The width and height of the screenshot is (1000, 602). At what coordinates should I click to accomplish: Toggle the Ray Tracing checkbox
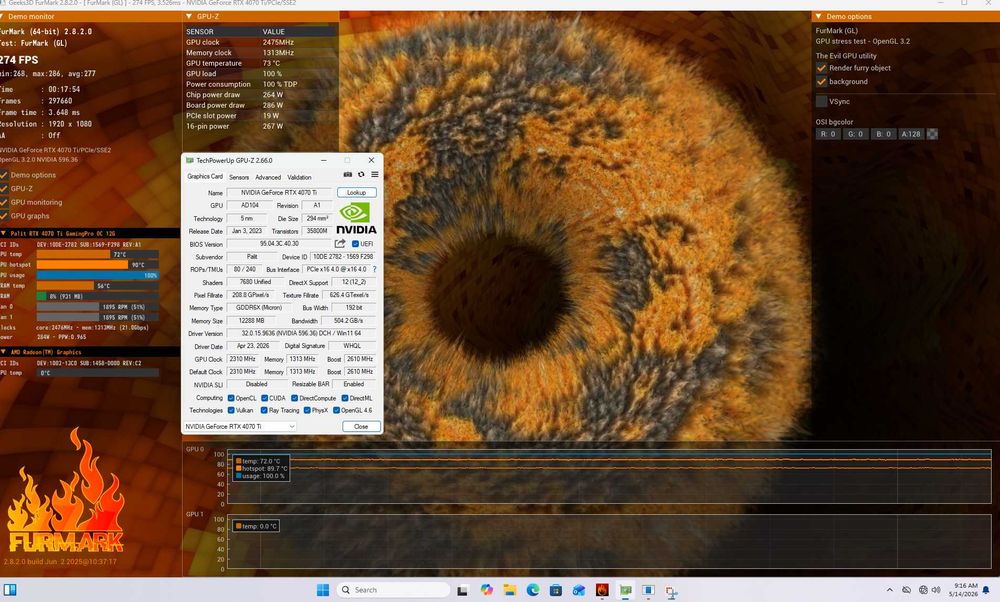[x=264, y=411]
